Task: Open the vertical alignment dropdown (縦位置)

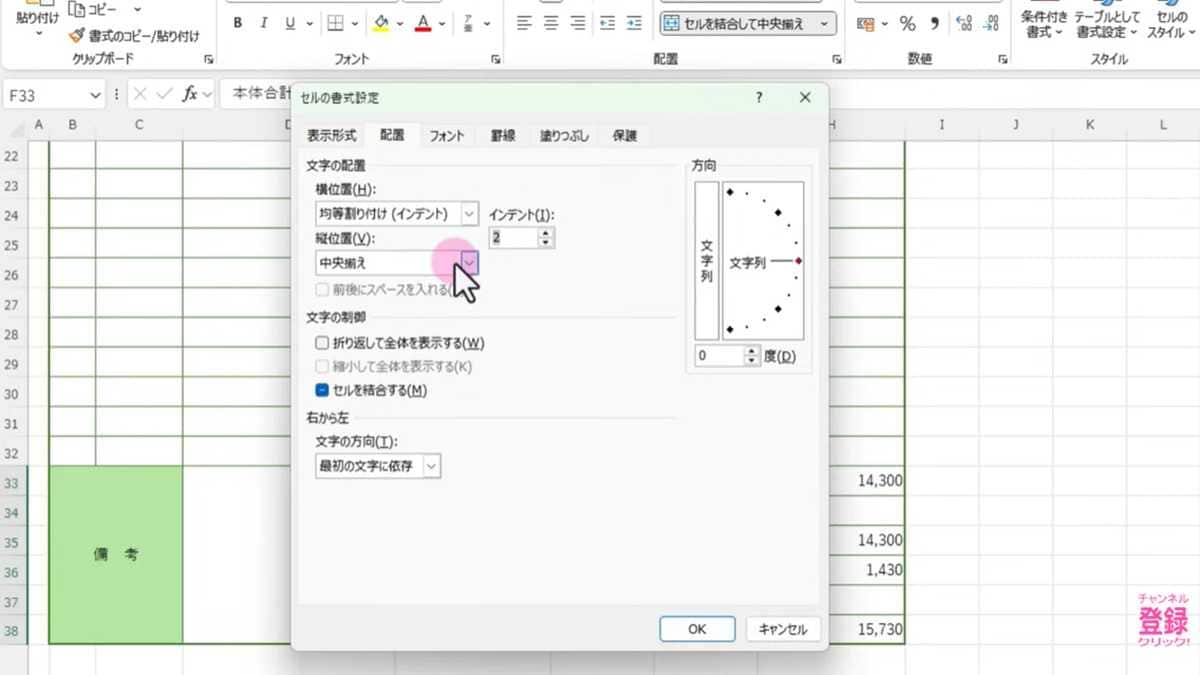Action: (470, 262)
